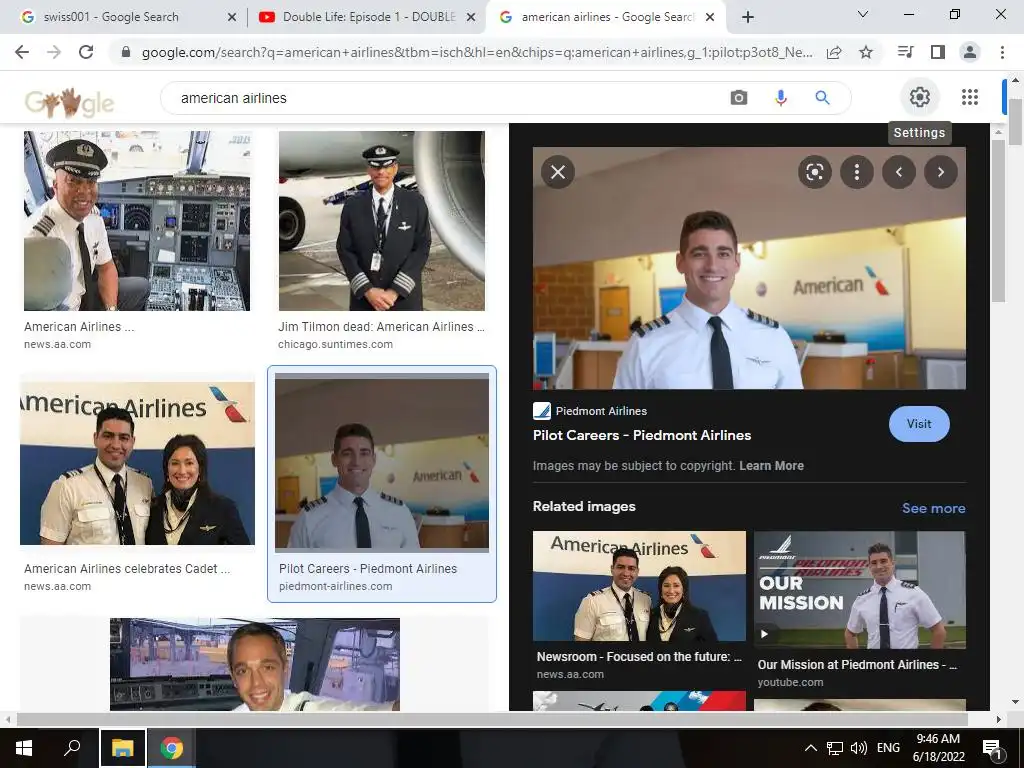The height and width of the screenshot is (768, 1024).
Task: Click youtube.com source under related image
Action: pos(790,682)
